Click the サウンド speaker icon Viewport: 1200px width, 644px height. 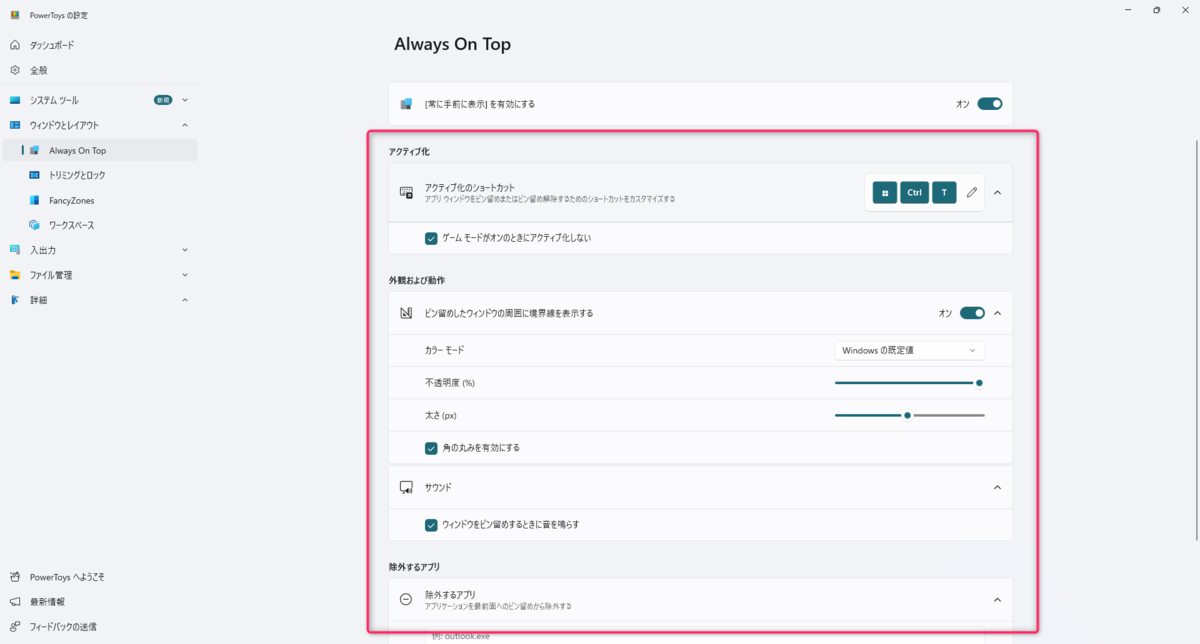point(406,487)
